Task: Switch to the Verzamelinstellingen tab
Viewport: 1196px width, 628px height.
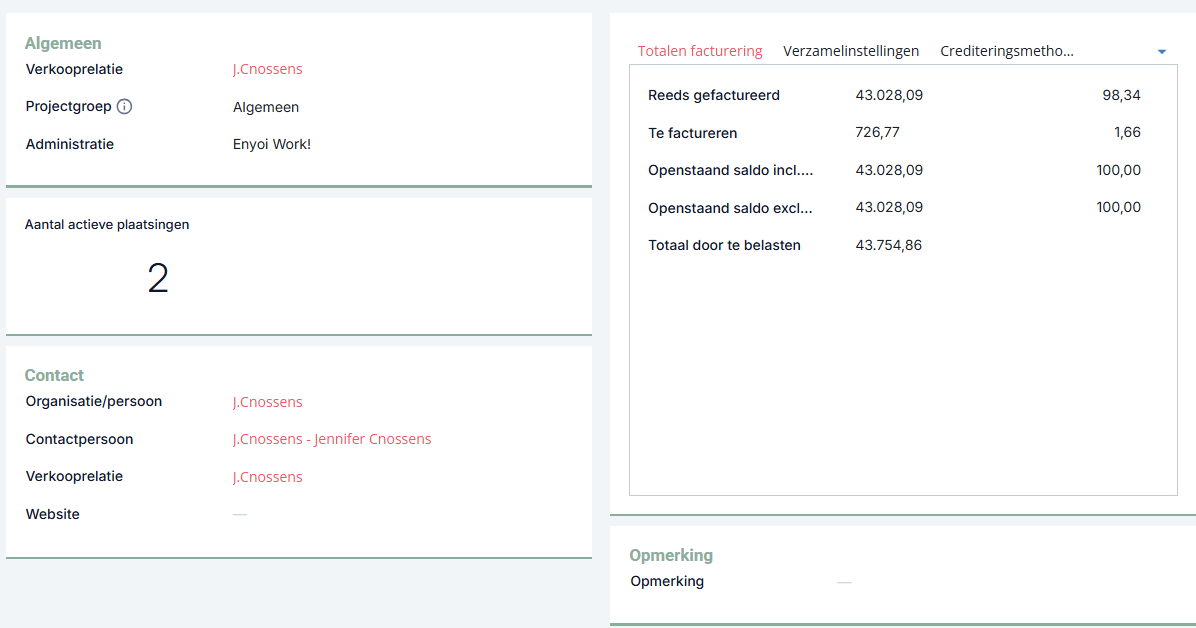Action: click(x=850, y=51)
